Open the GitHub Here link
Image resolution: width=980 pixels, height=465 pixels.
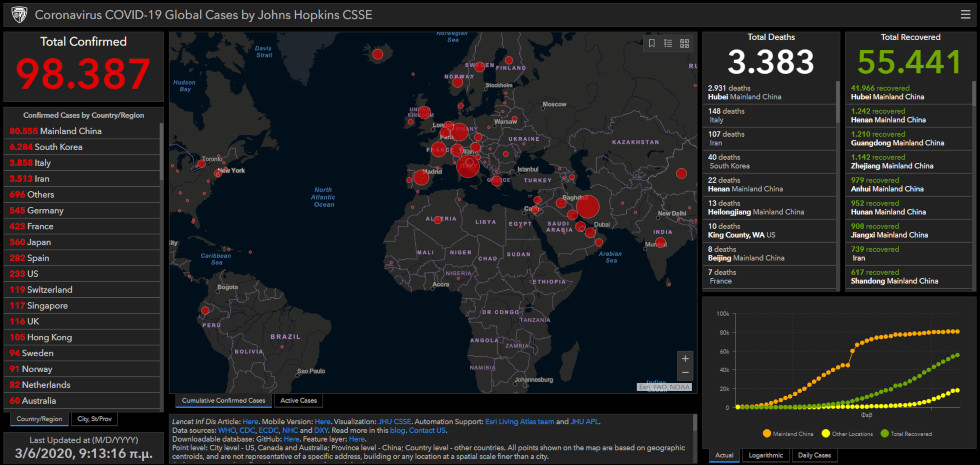click(291, 439)
